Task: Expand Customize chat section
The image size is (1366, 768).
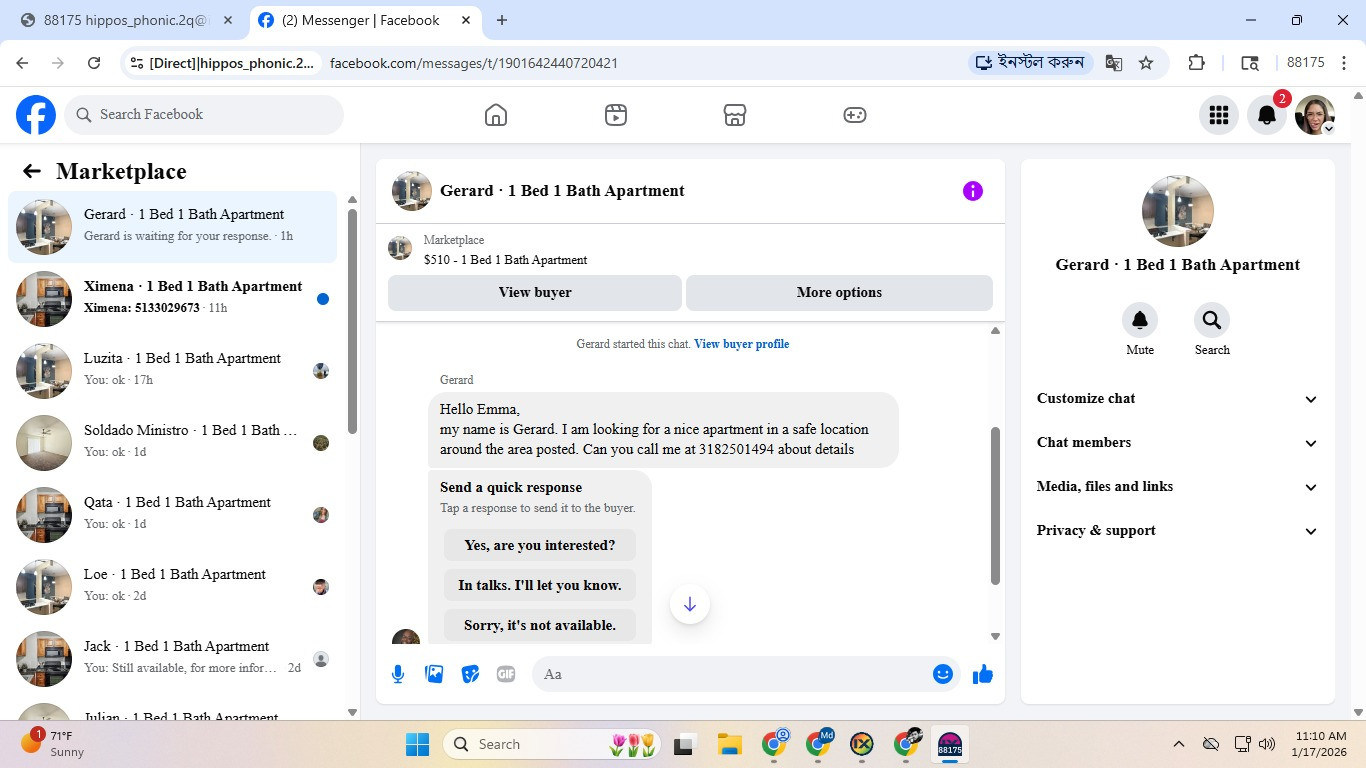Action: pyautogui.click(x=1178, y=399)
